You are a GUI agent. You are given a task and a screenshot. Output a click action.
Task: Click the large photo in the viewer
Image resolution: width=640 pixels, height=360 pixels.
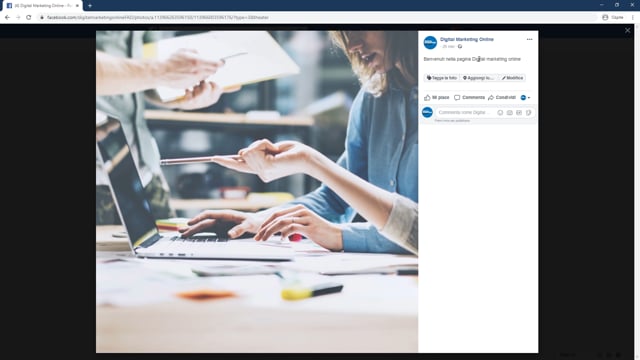(257, 191)
